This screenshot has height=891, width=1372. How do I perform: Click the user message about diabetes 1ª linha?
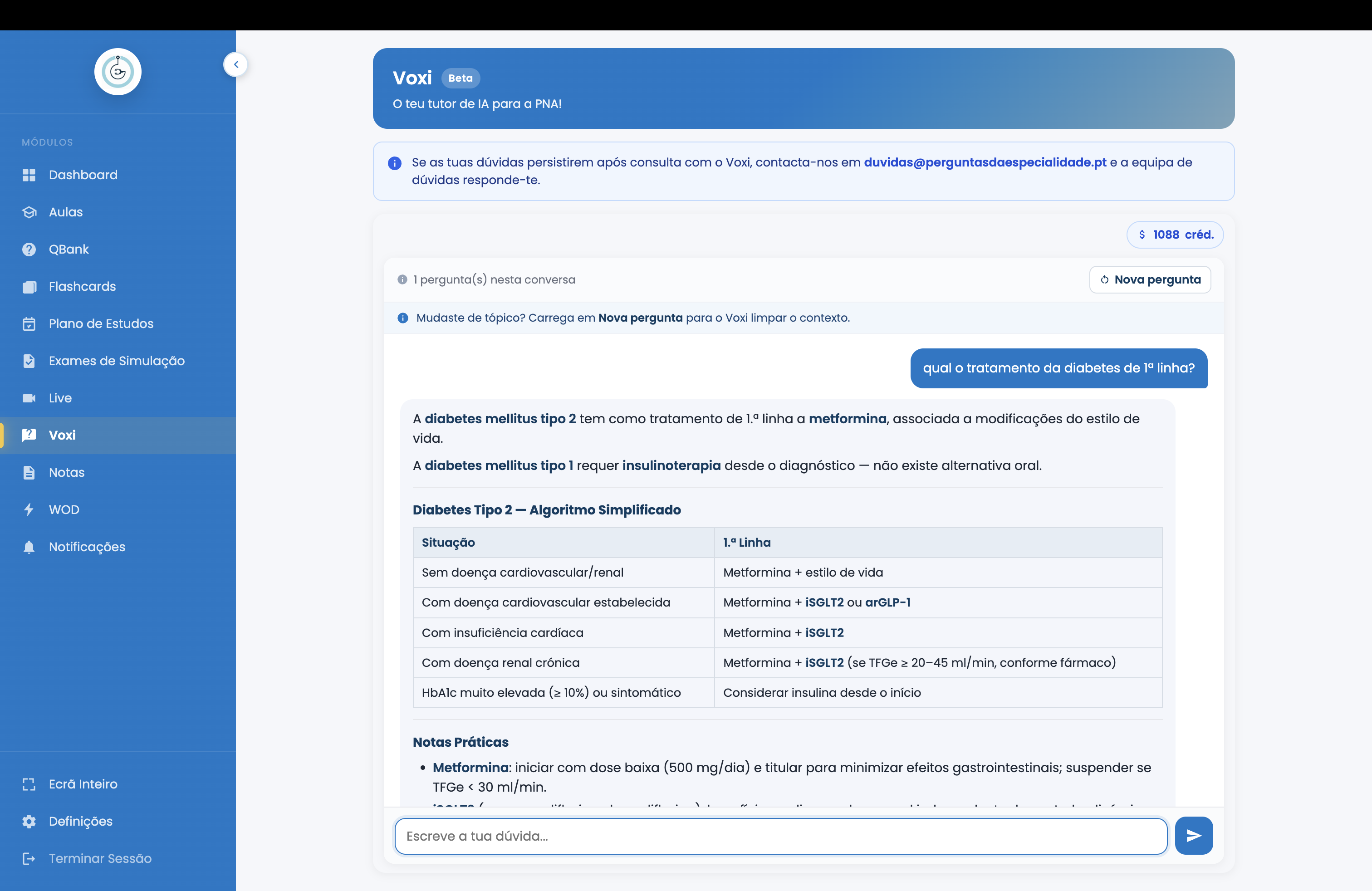point(1059,368)
